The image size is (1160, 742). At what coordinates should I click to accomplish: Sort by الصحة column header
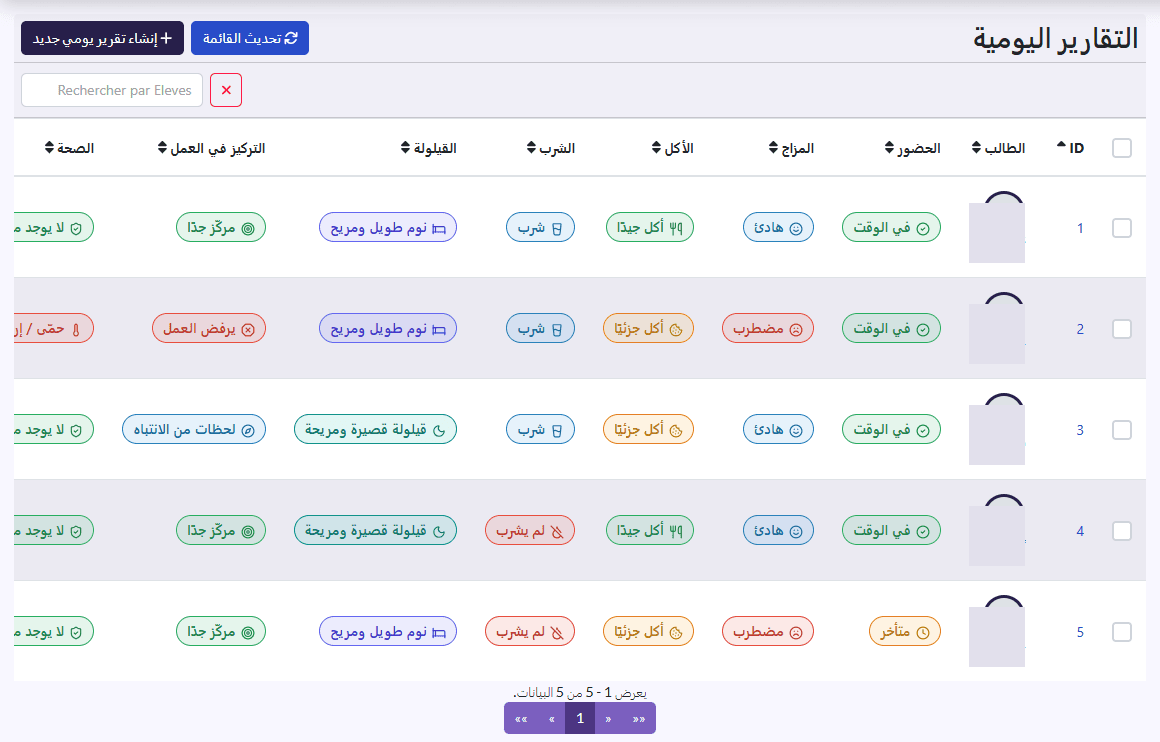pyautogui.click(x=69, y=148)
